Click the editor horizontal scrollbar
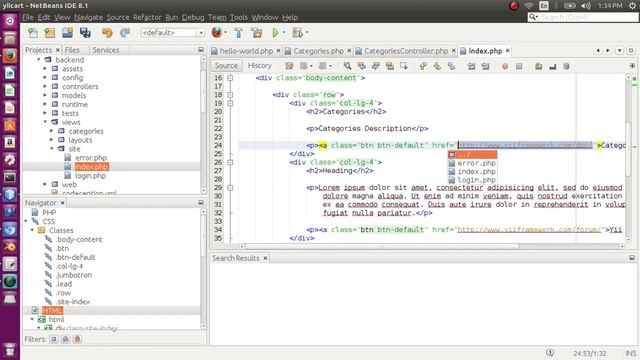The width and height of the screenshot is (640, 360). pos(382,246)
